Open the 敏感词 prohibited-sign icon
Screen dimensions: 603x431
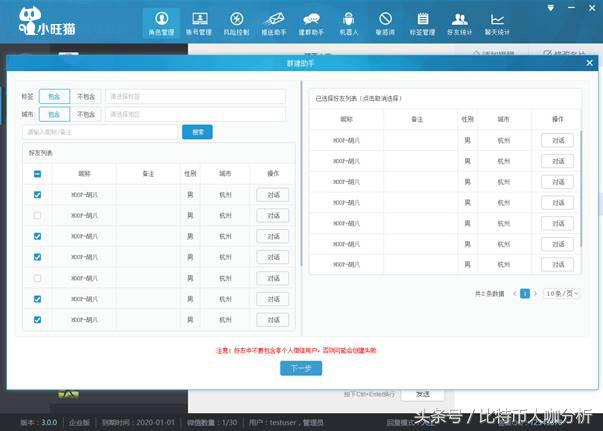coord(385,23)
